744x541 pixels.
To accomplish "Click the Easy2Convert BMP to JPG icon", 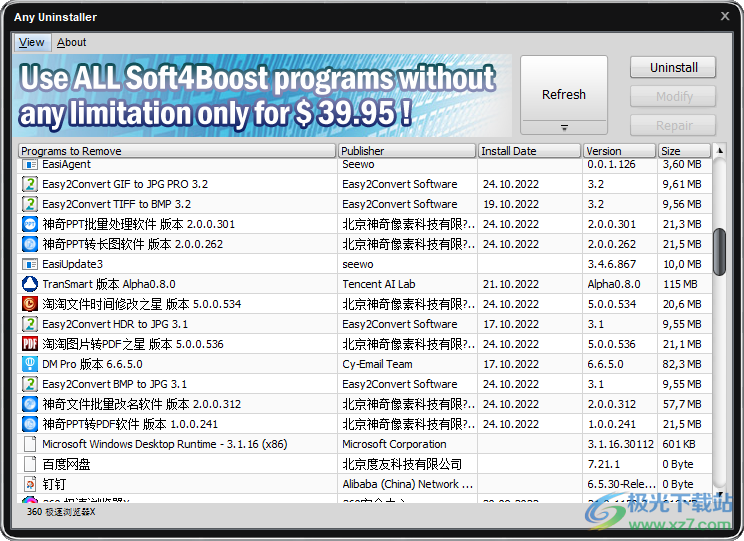I will 30,384.
